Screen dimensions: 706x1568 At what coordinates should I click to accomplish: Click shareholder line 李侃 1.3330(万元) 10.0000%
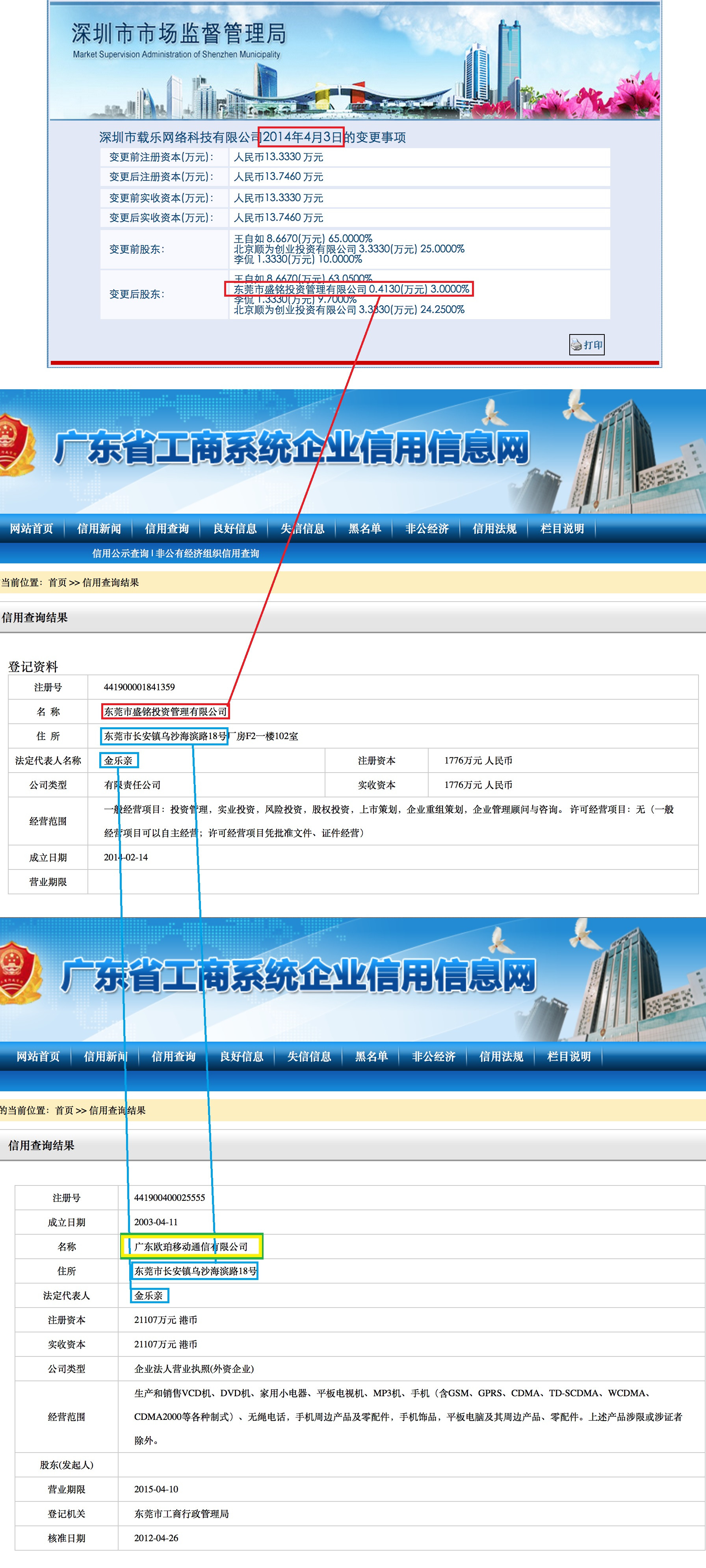click(x=298, y=259)
